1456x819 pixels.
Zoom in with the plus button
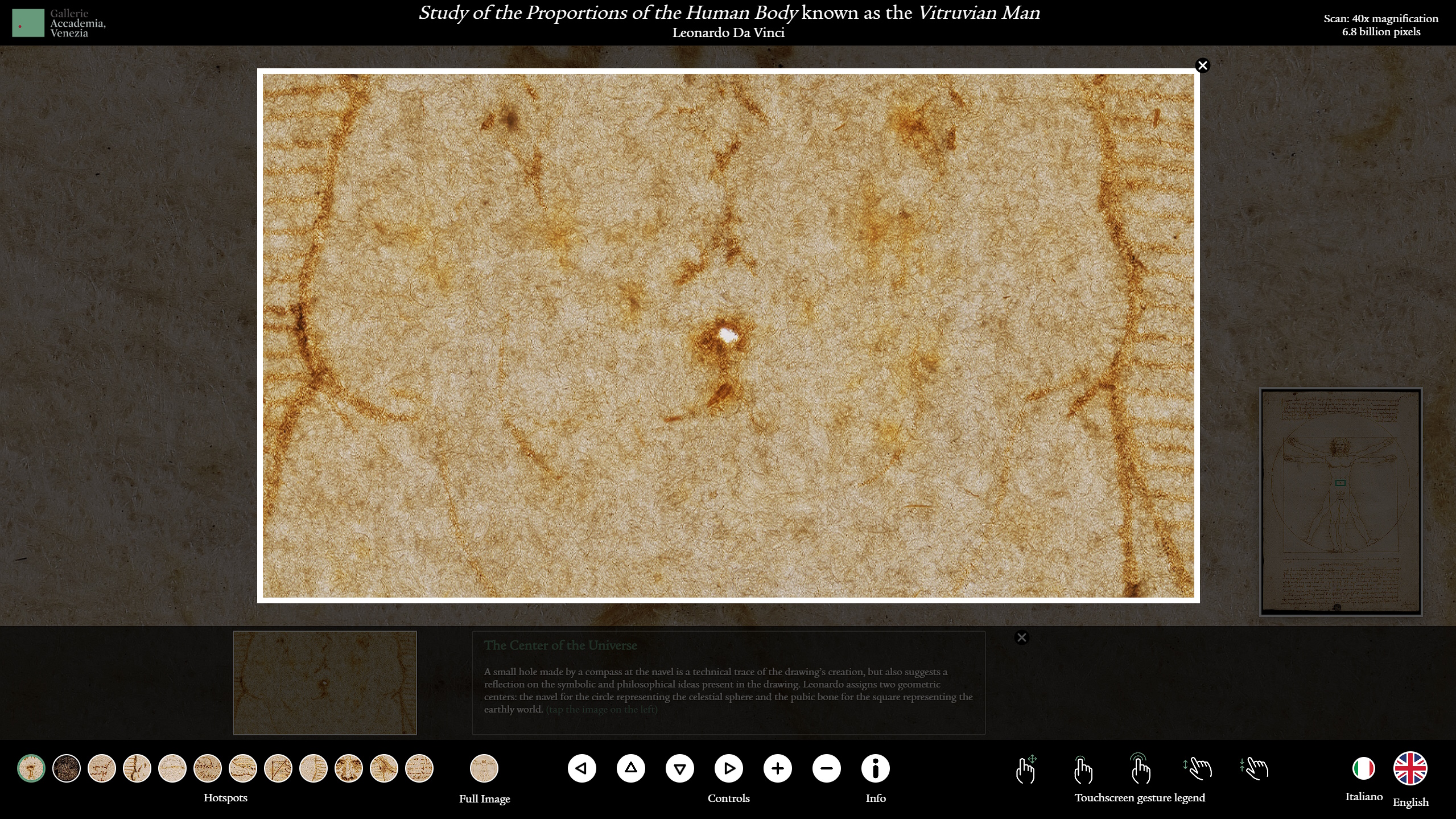777,768
